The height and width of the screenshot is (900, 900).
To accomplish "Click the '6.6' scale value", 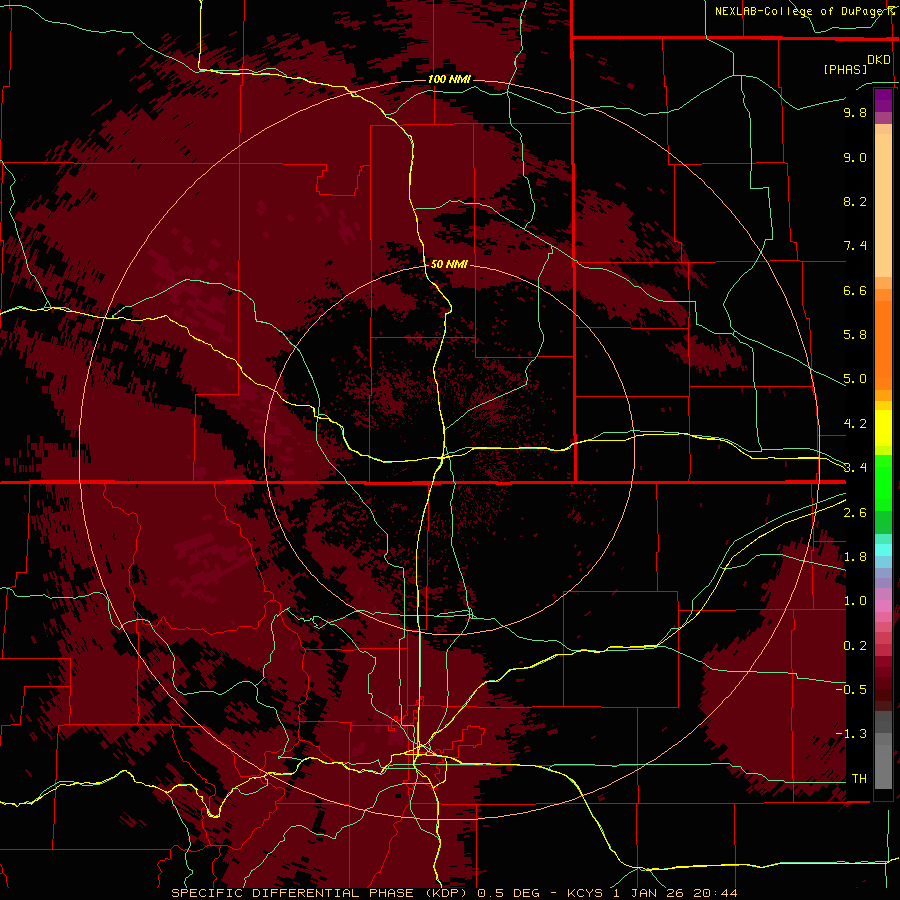I will [855, 290].
